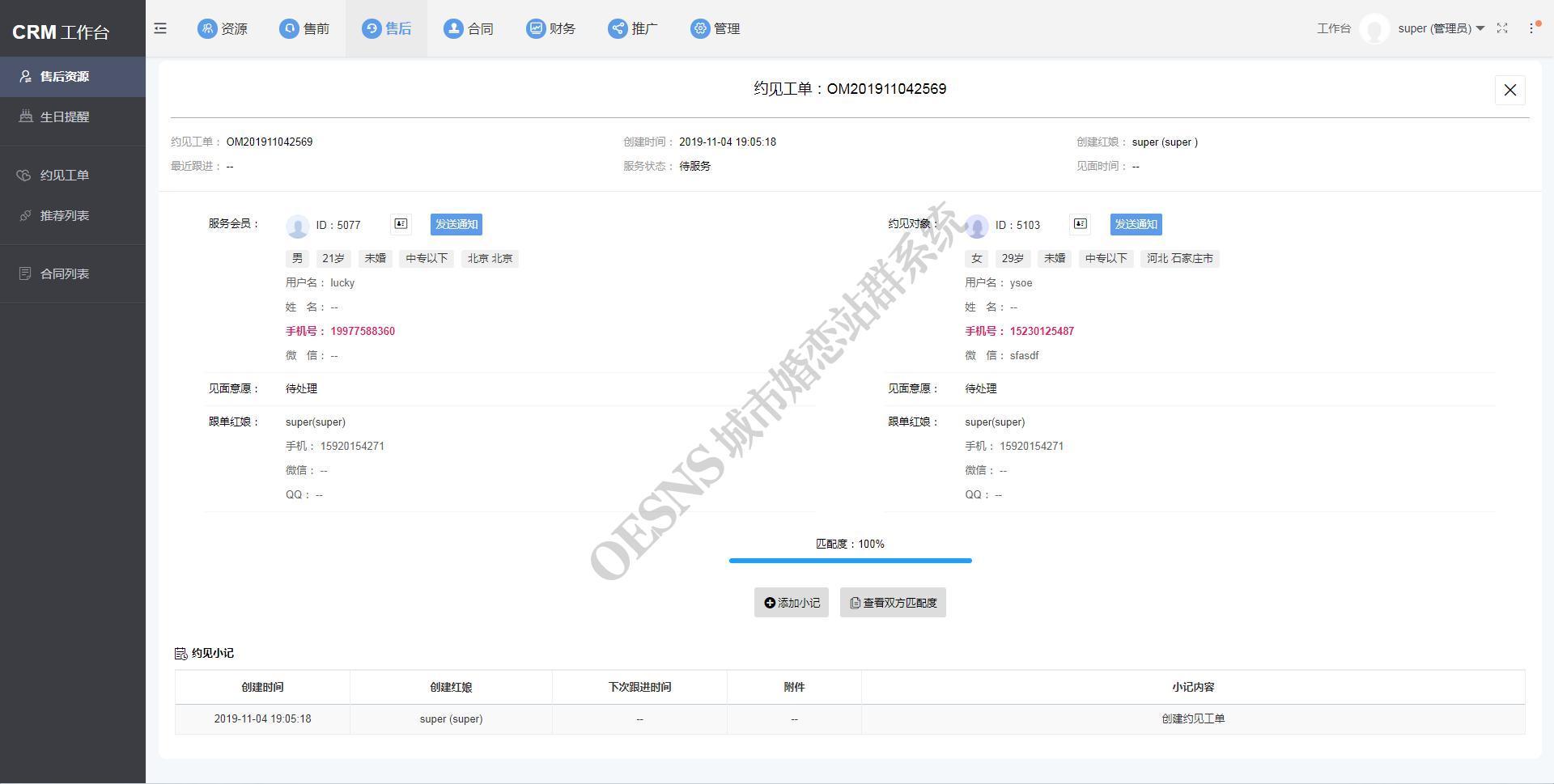Click phone number 19977588360

click(x=363, y=331)
